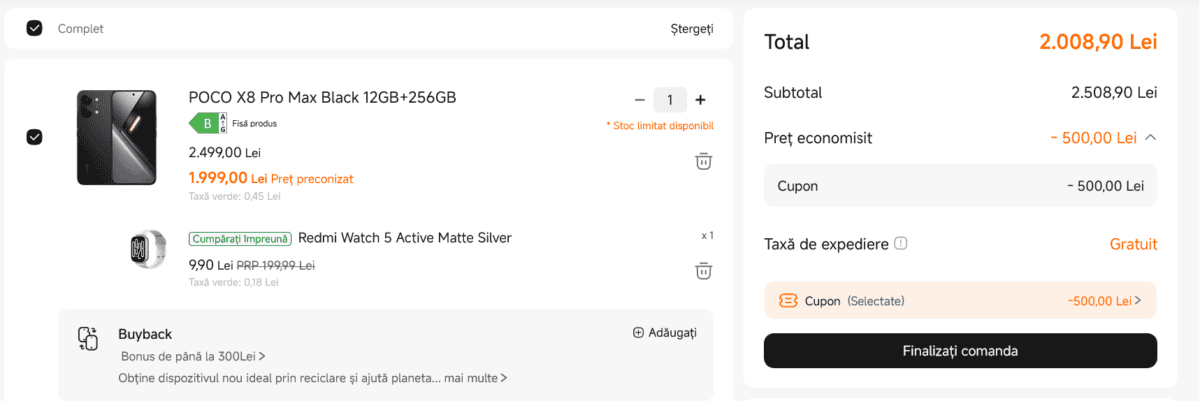Decrease POCO X8 quantity with minus
1200x401 pixels.
[640, 100]
